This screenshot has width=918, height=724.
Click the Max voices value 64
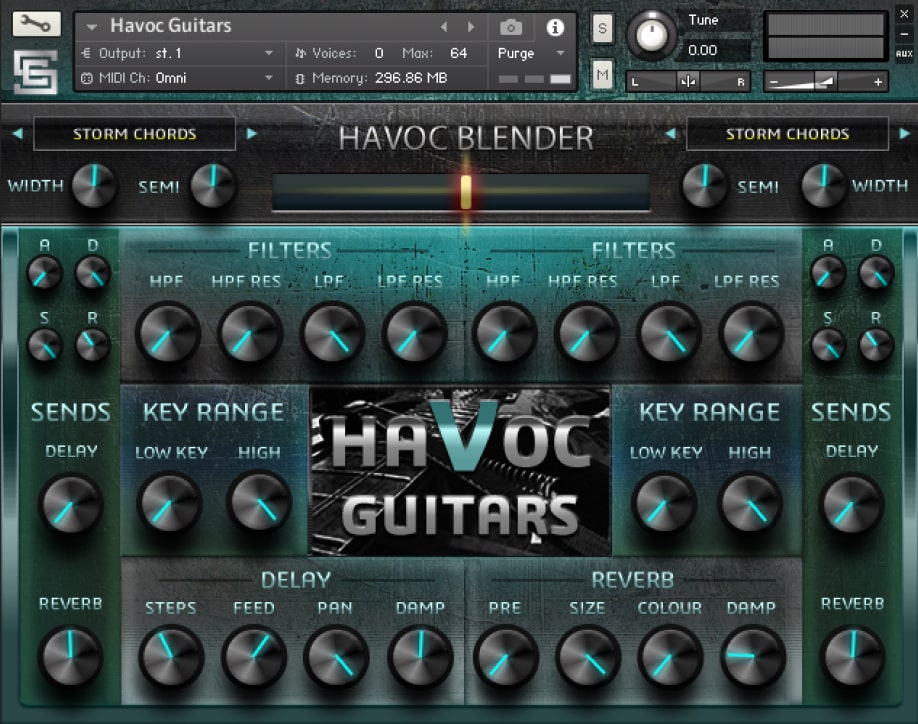tap(458, 53)
